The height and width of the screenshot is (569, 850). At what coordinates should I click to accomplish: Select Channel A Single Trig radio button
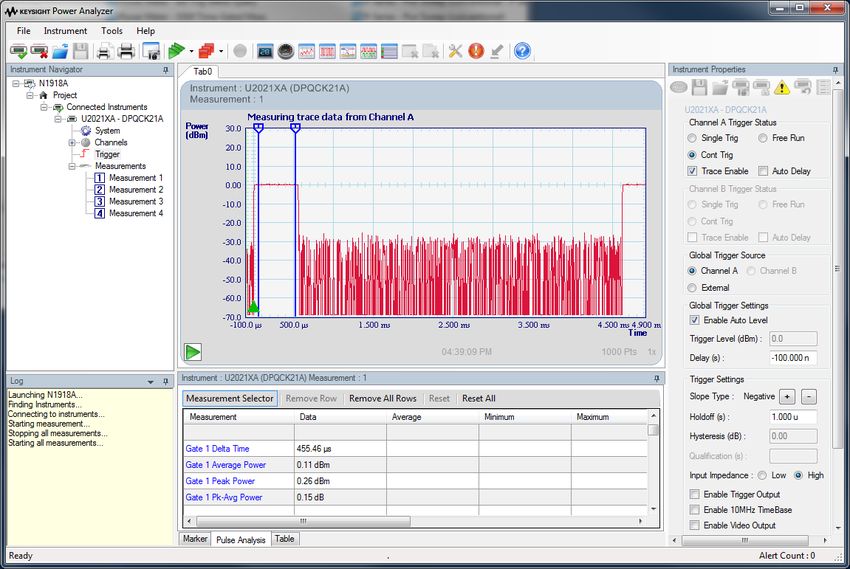click(x=692, y=138)
